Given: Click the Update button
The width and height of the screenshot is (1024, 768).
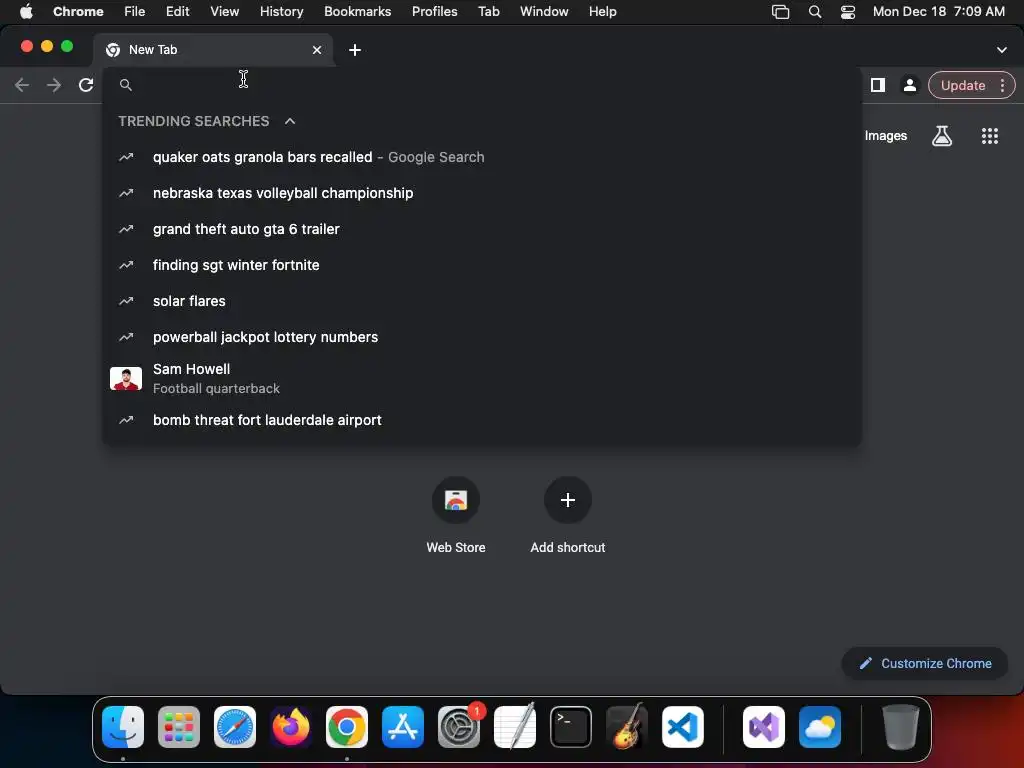Looking at the screenshot, I should [x=963, y=86].
